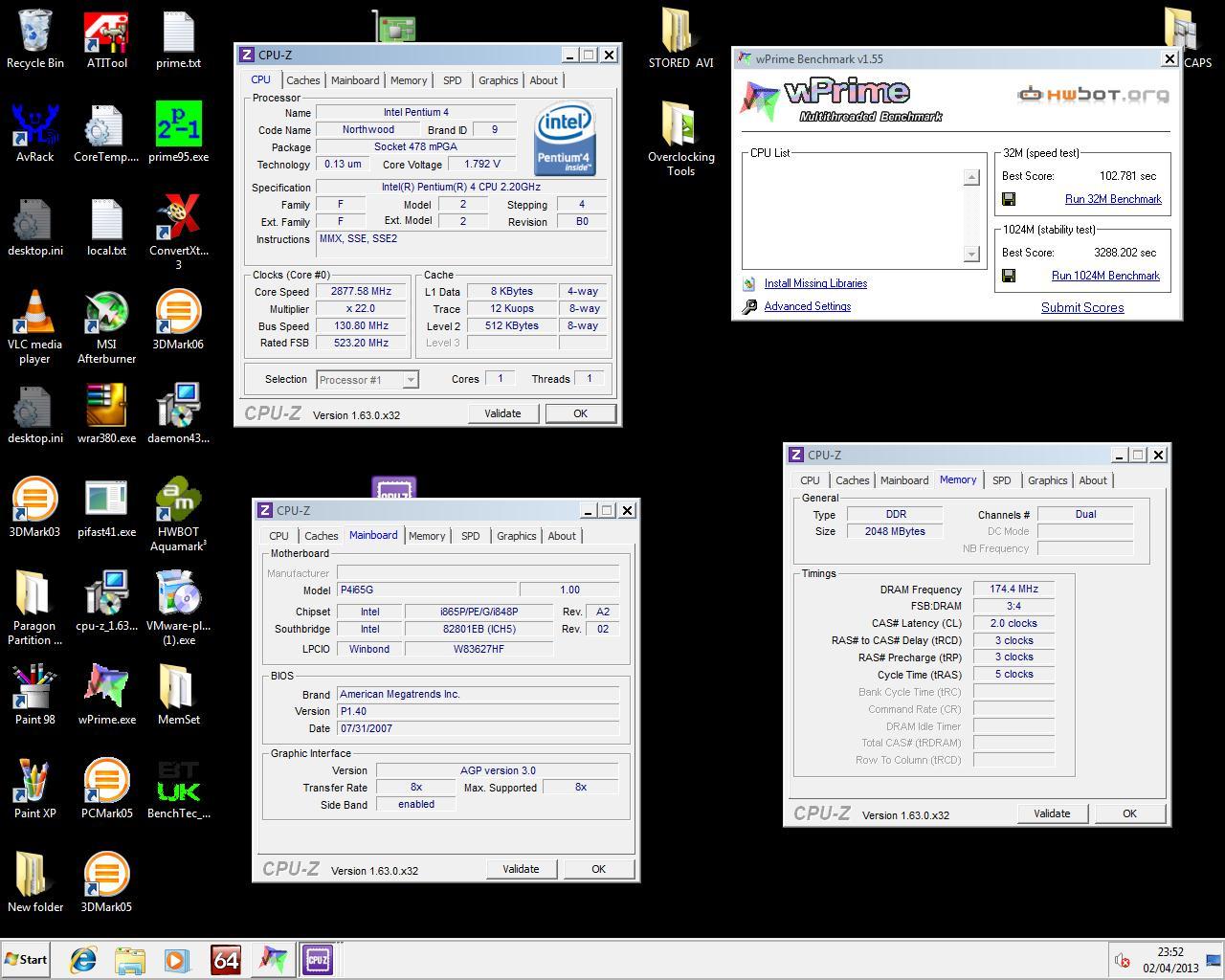1225x980 pixels.
Task: Click the Intel Pentium 4 logo
Action: (x=565, y=140)
